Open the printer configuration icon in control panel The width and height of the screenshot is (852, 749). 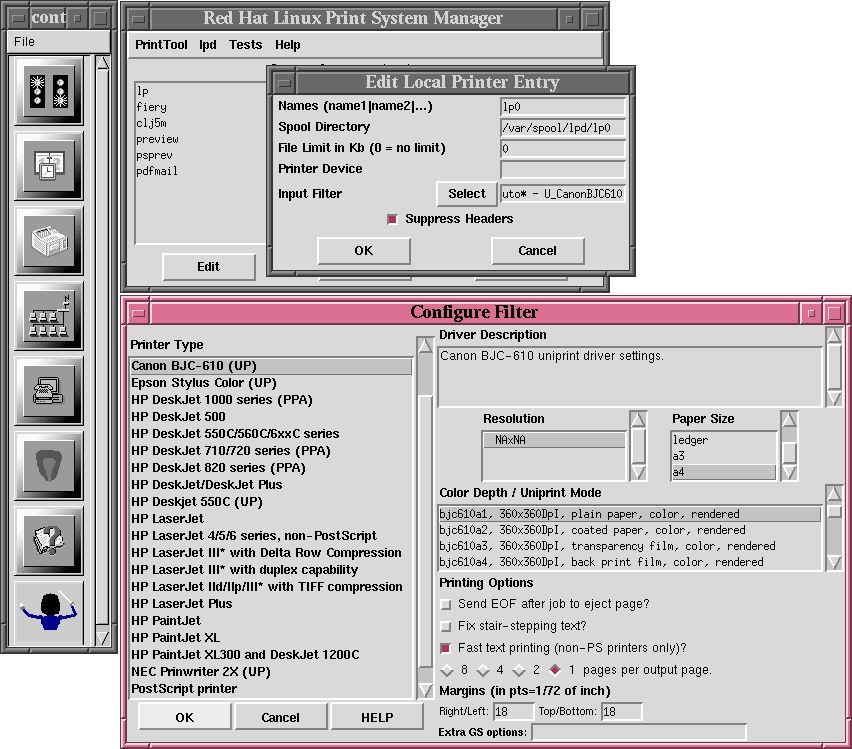(49, 241)
